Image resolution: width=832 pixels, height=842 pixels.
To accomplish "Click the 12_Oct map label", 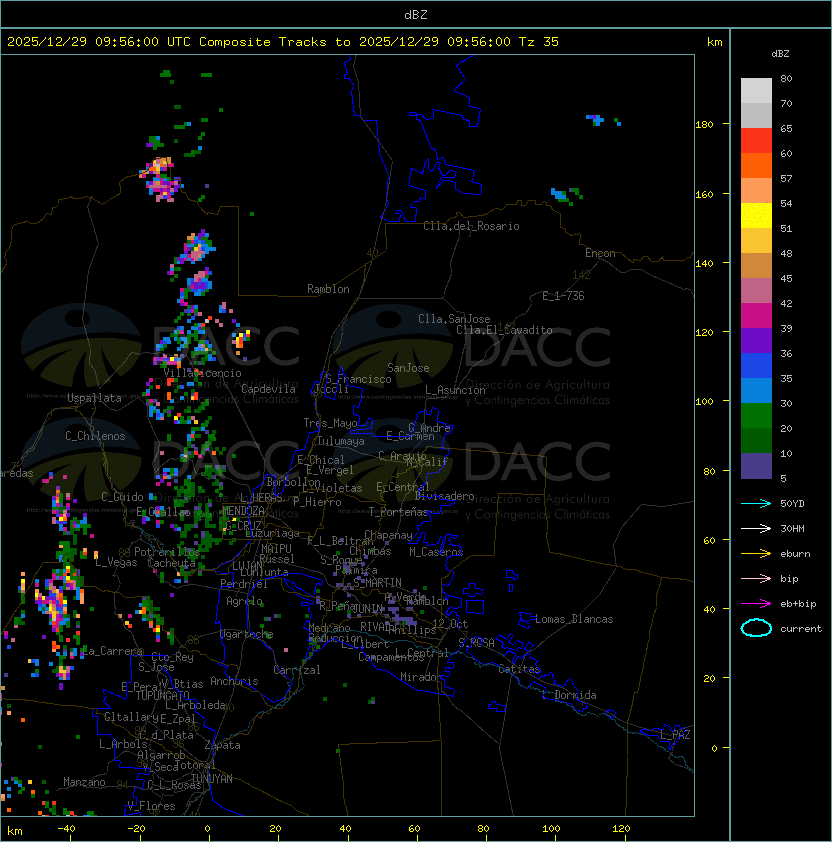I will [450, 624].
